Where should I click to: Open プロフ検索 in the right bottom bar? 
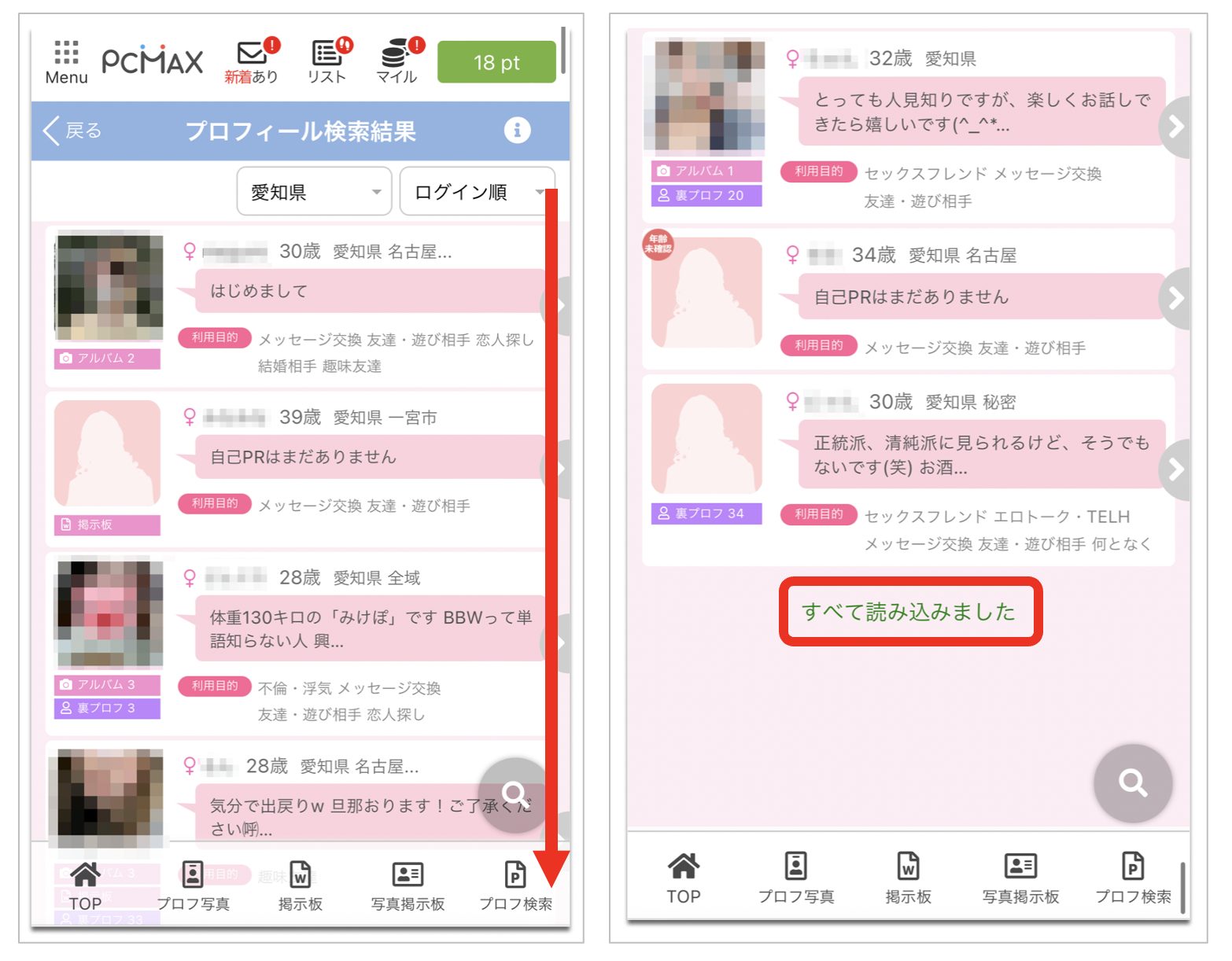pyautogui.click(x=1132, y=878)
